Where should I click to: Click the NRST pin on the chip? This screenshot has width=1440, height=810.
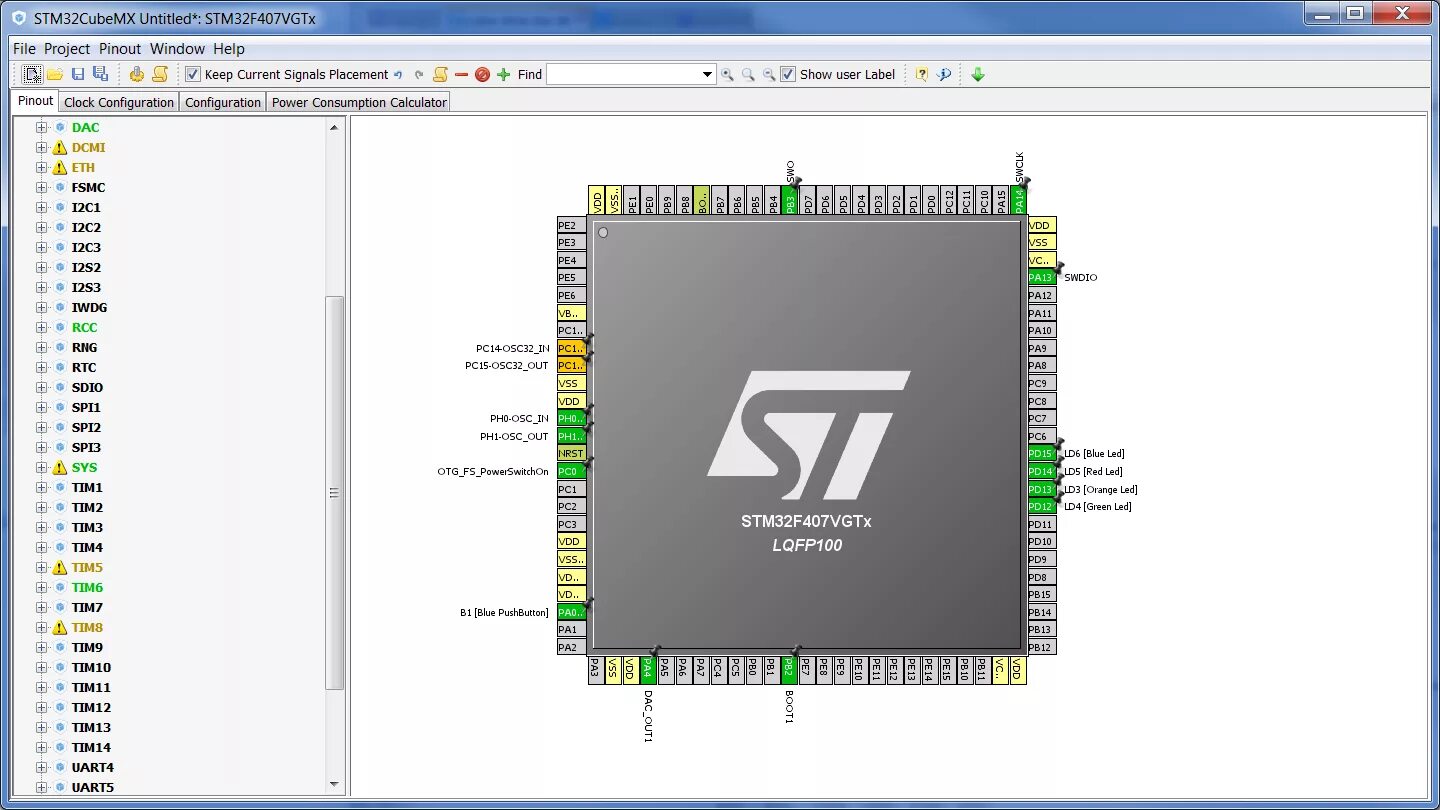tap(571, 453)
